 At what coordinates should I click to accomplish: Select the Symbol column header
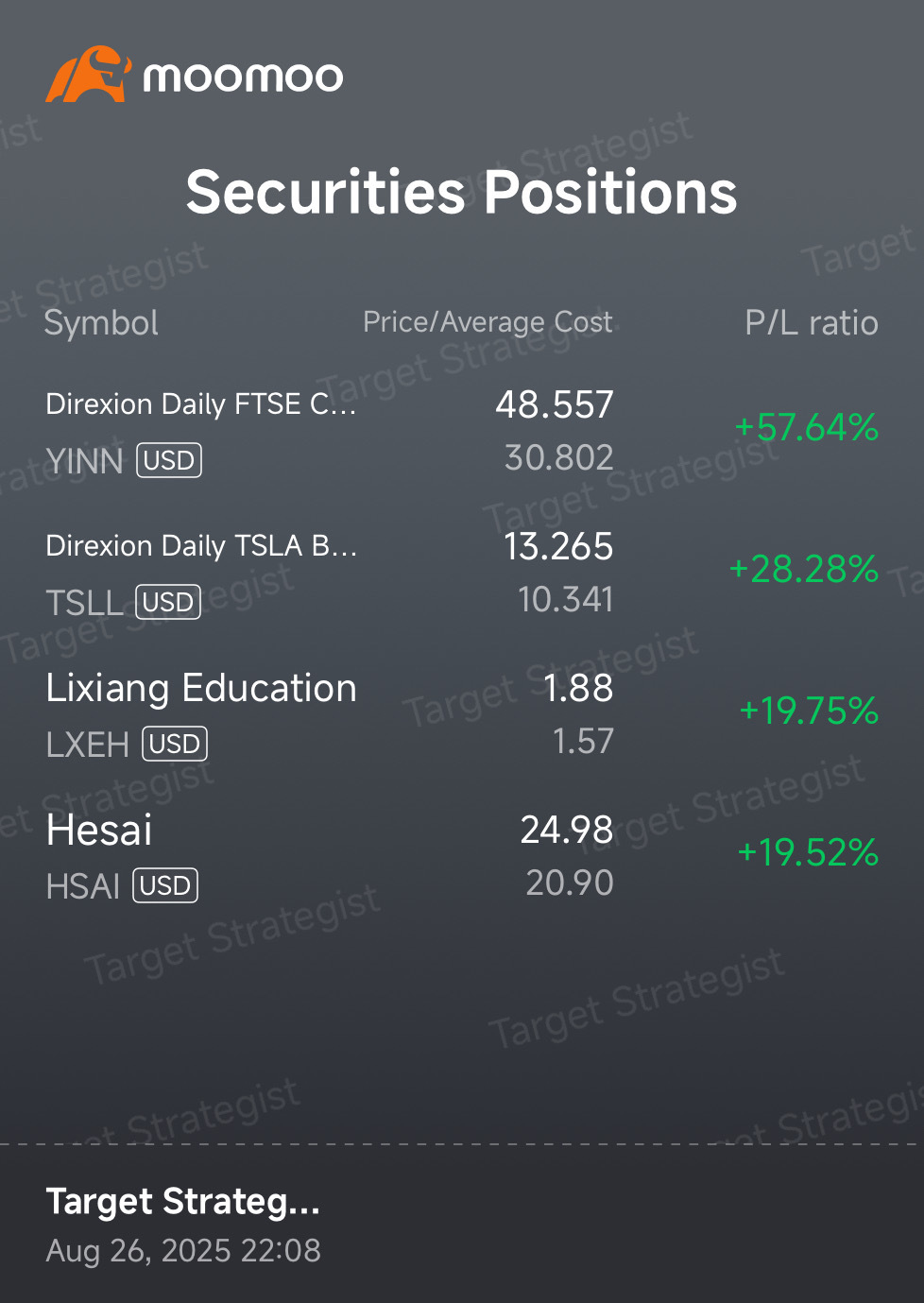click(101, 323)
